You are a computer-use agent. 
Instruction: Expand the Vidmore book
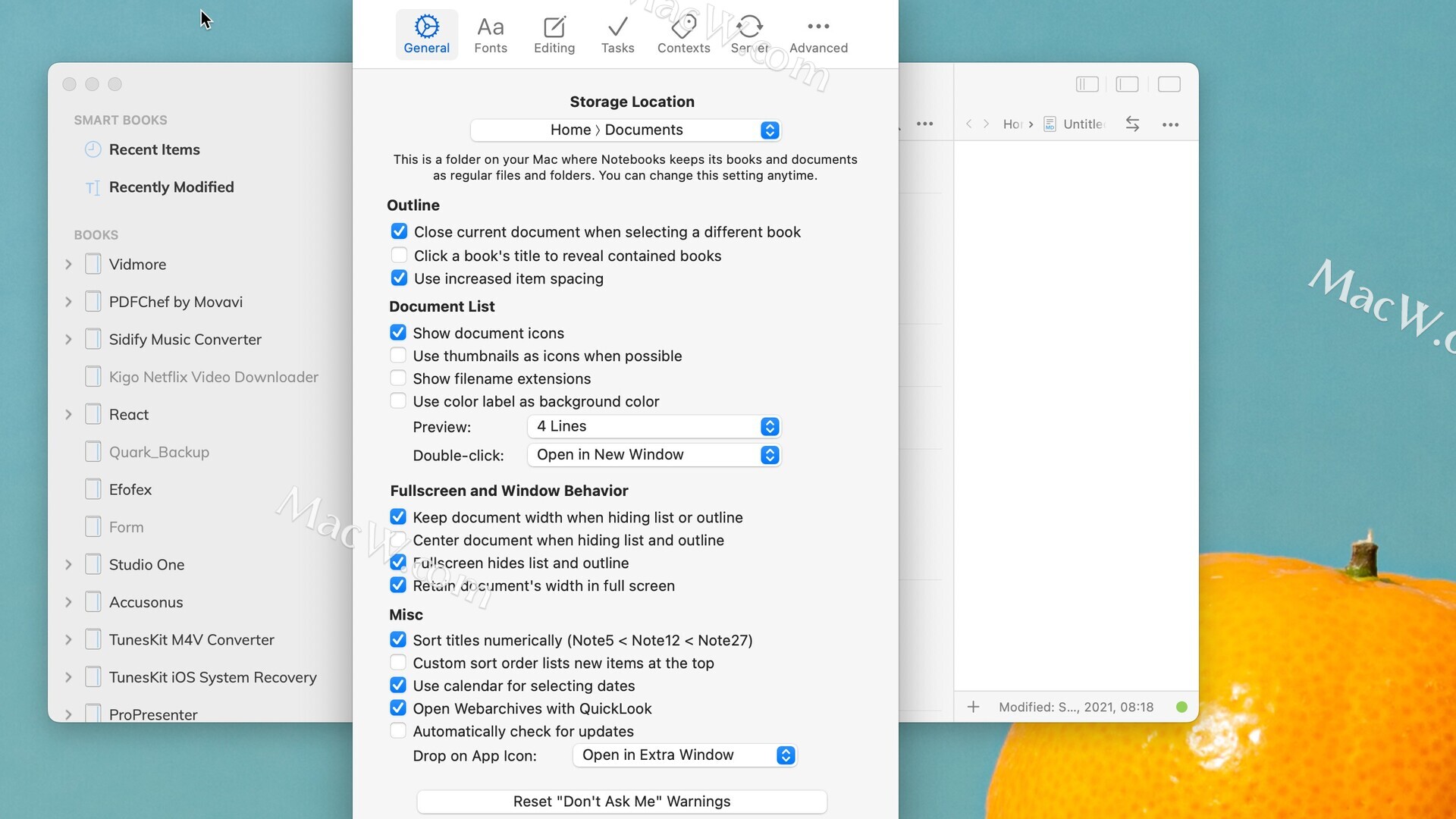tap(68, 264)
